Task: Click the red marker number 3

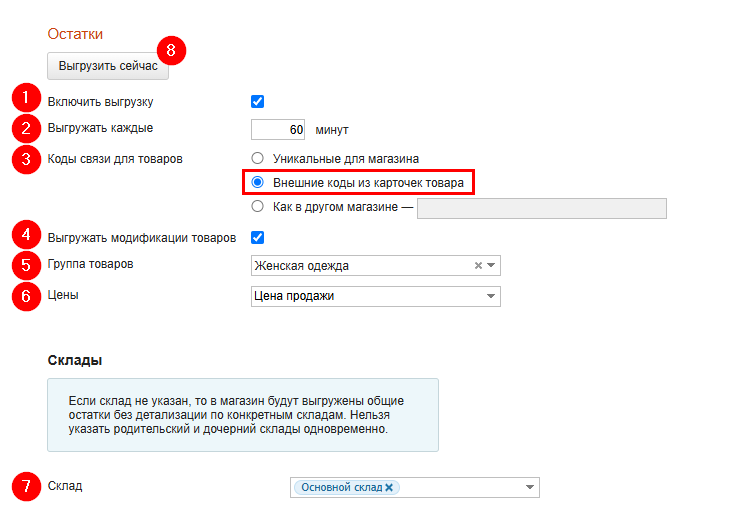Action: pyautogui.click(x=25, y=159)
